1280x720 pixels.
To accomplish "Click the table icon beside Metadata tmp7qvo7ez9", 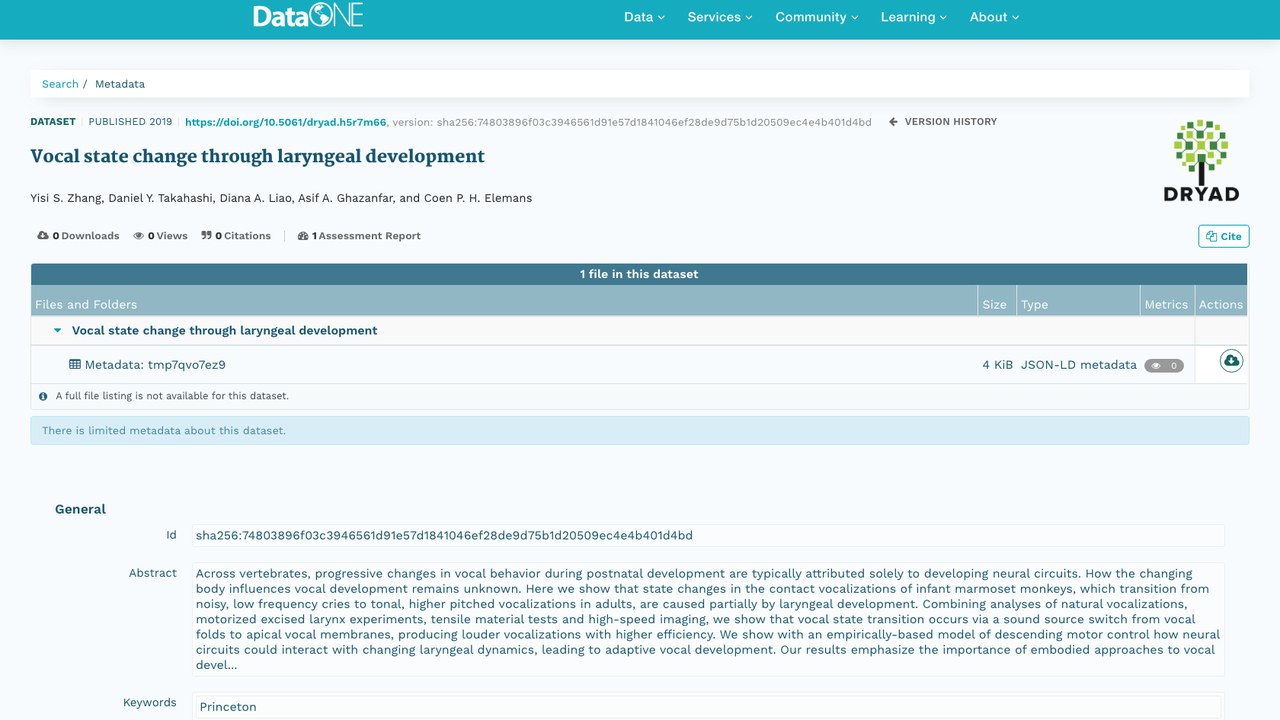I will 75,365.
